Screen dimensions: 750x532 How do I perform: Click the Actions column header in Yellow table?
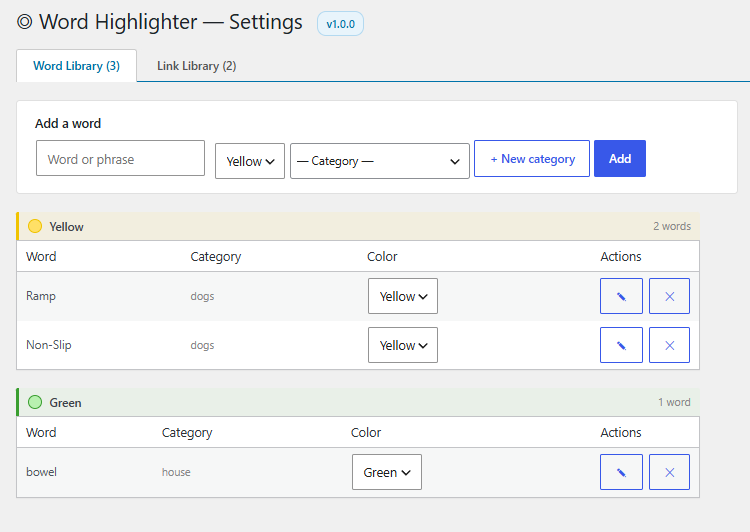(x=621, y=256)
